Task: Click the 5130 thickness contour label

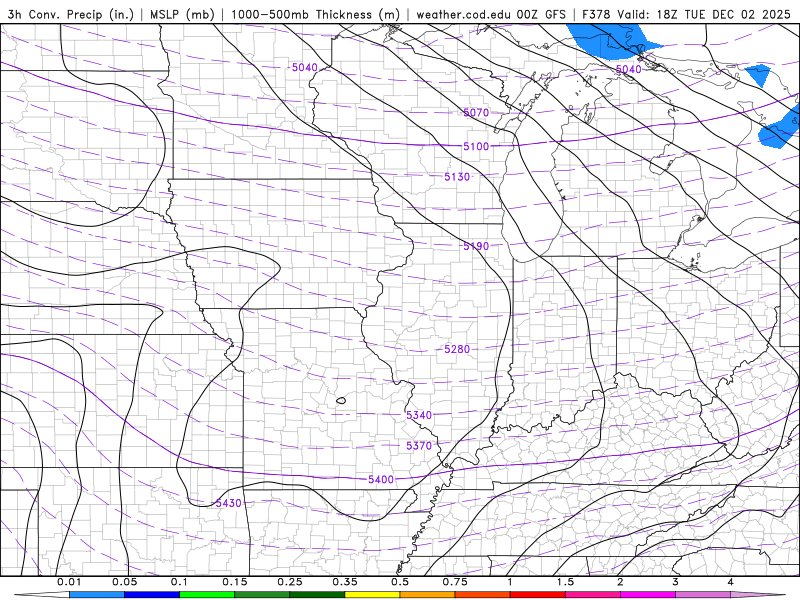Action: click(457, 177)
